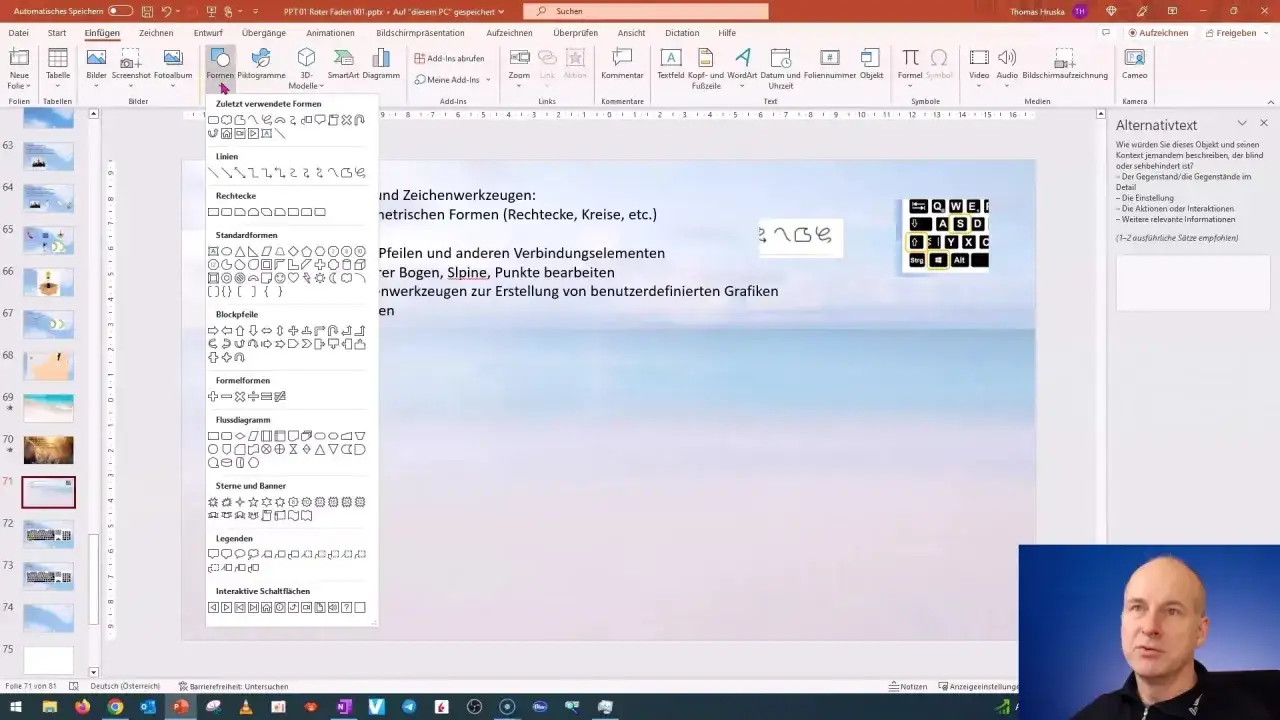Select slide 70 thumbnail in the panel
This screenshot has width=1280, height=720.
(49, 449)
